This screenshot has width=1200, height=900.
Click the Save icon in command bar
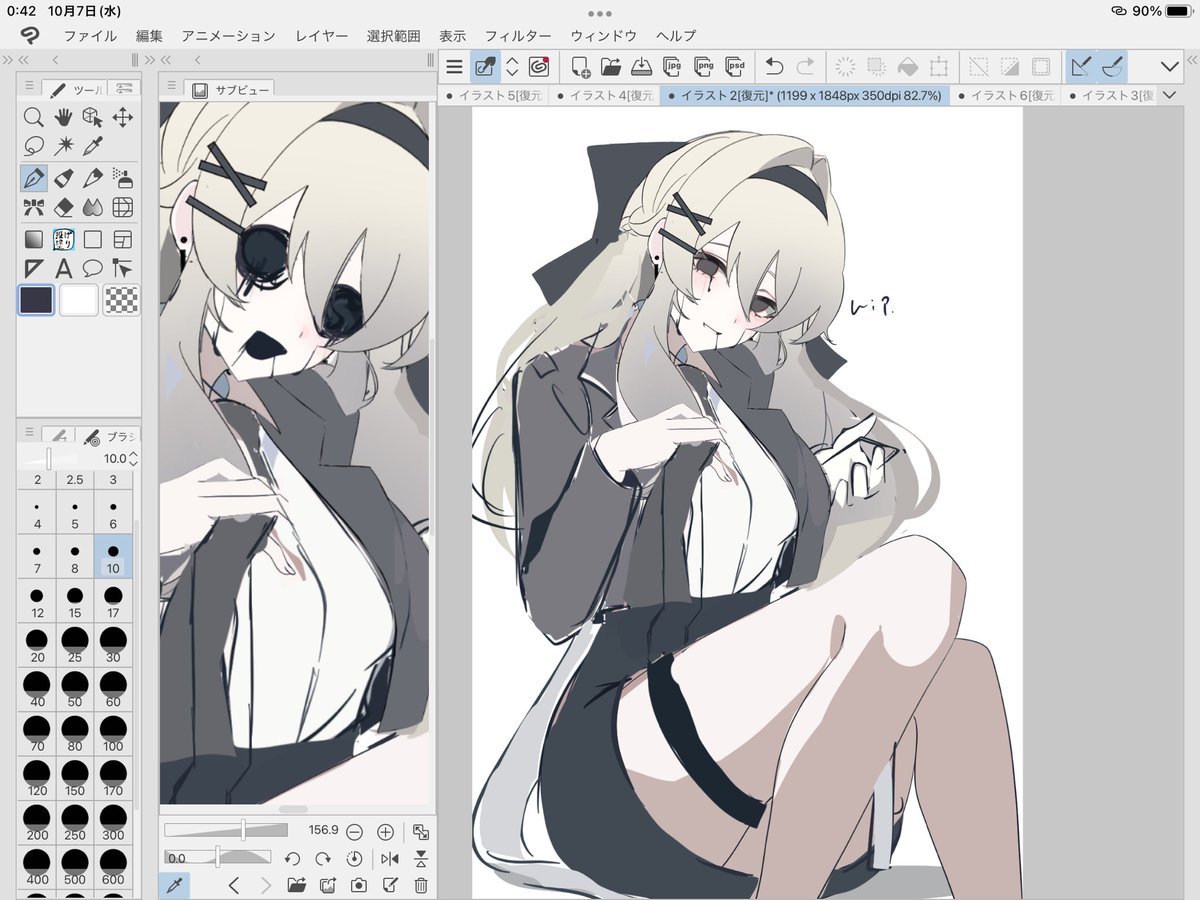641,67
